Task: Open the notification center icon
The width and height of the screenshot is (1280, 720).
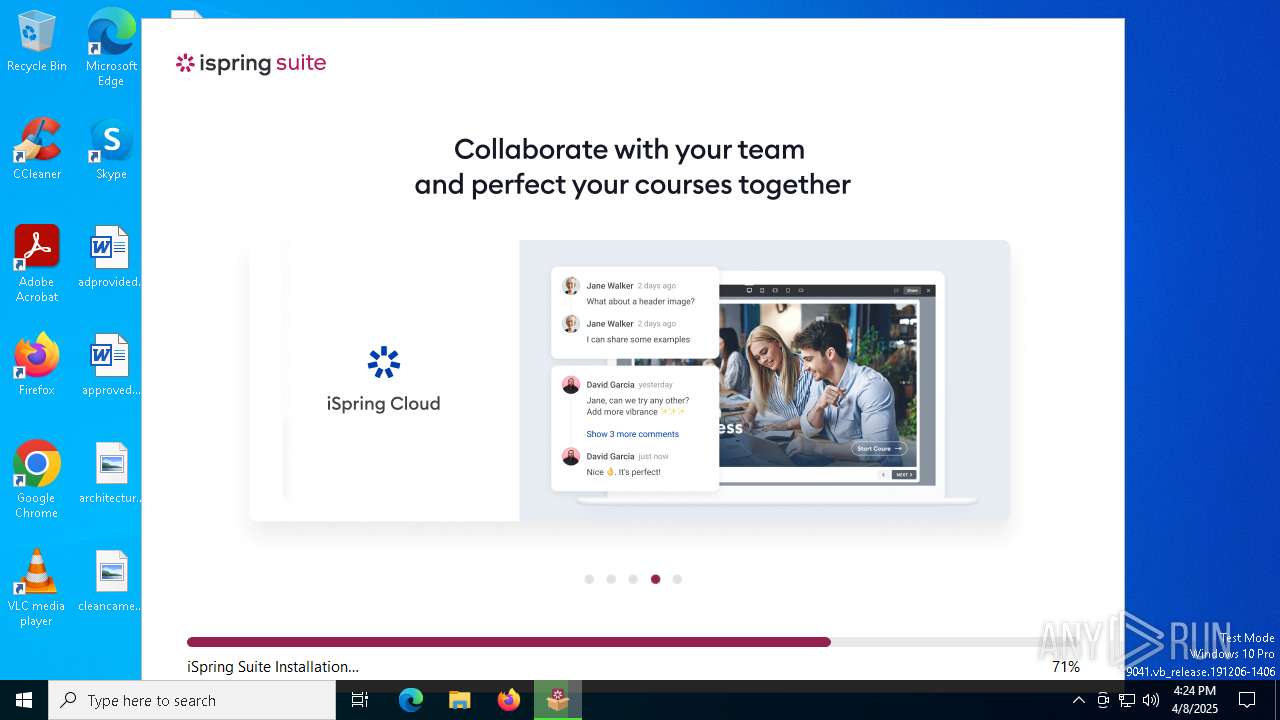Action: (x=1247, y=700)
